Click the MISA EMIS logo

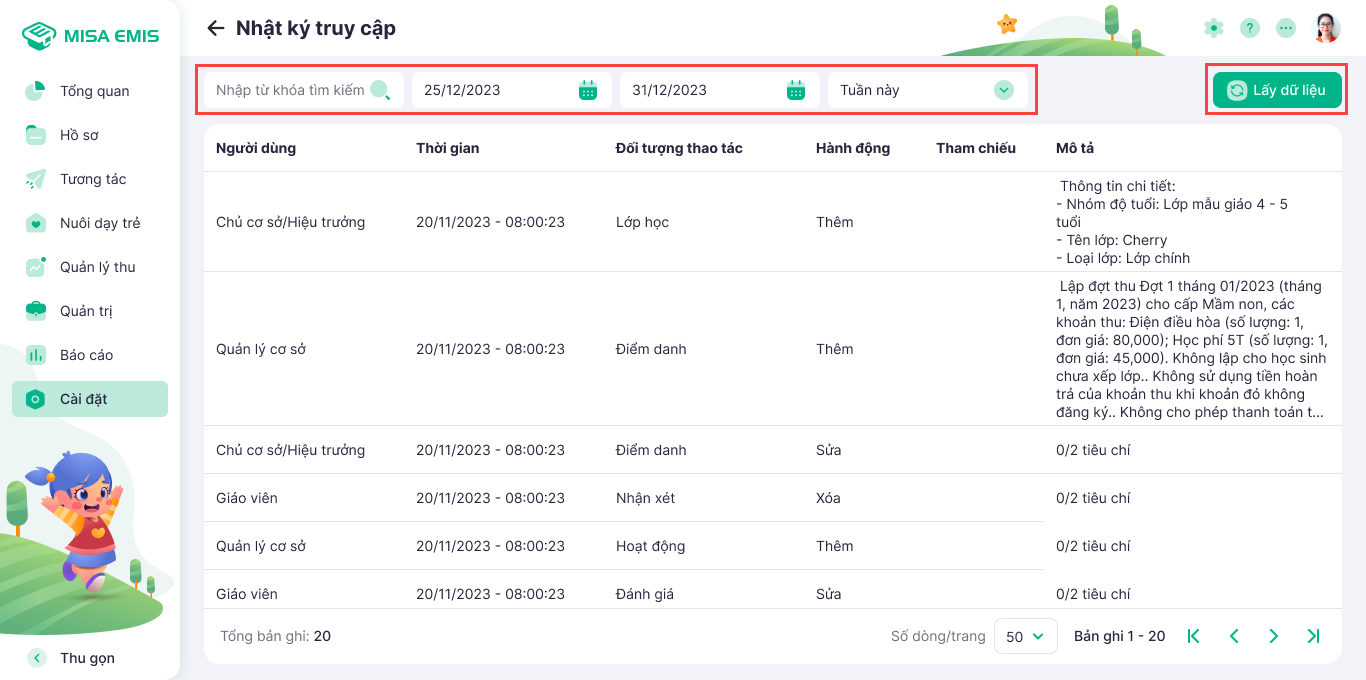[90, 36]
